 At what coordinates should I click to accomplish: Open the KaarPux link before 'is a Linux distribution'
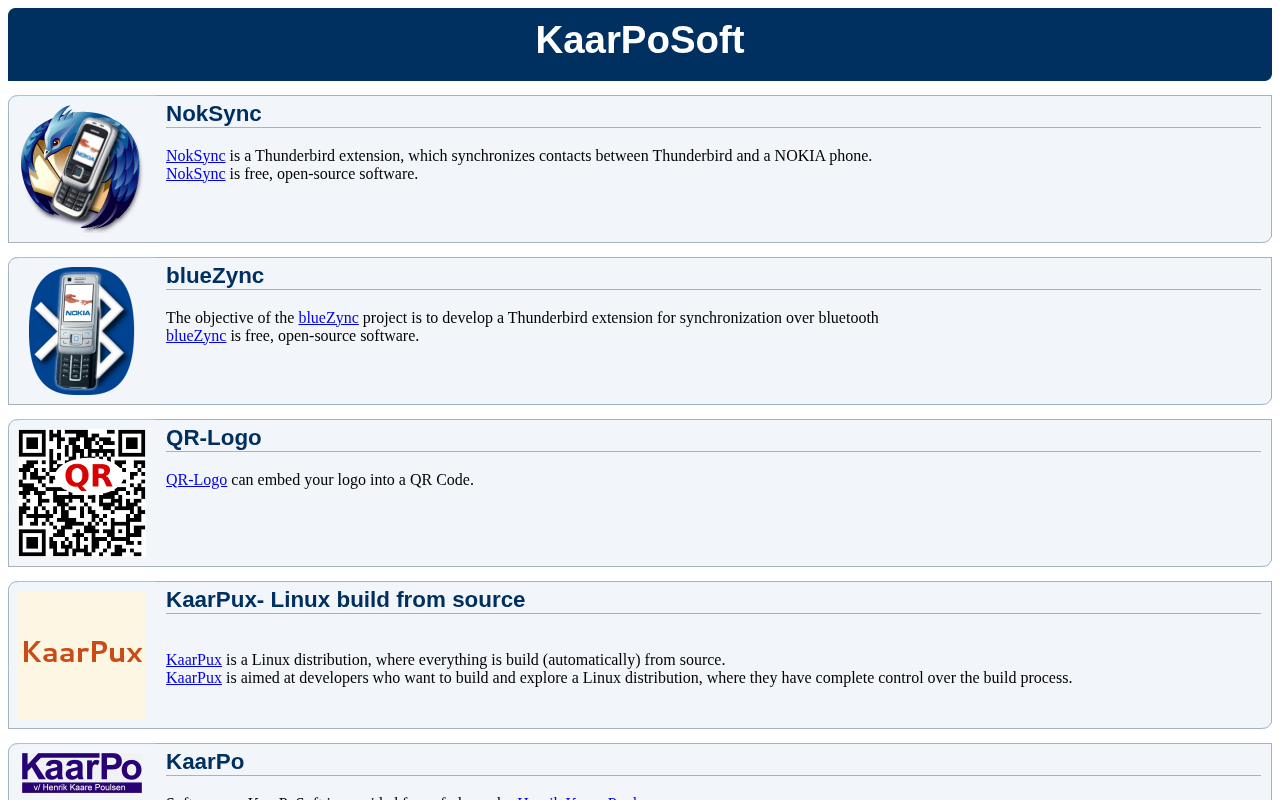coord(194,660)
